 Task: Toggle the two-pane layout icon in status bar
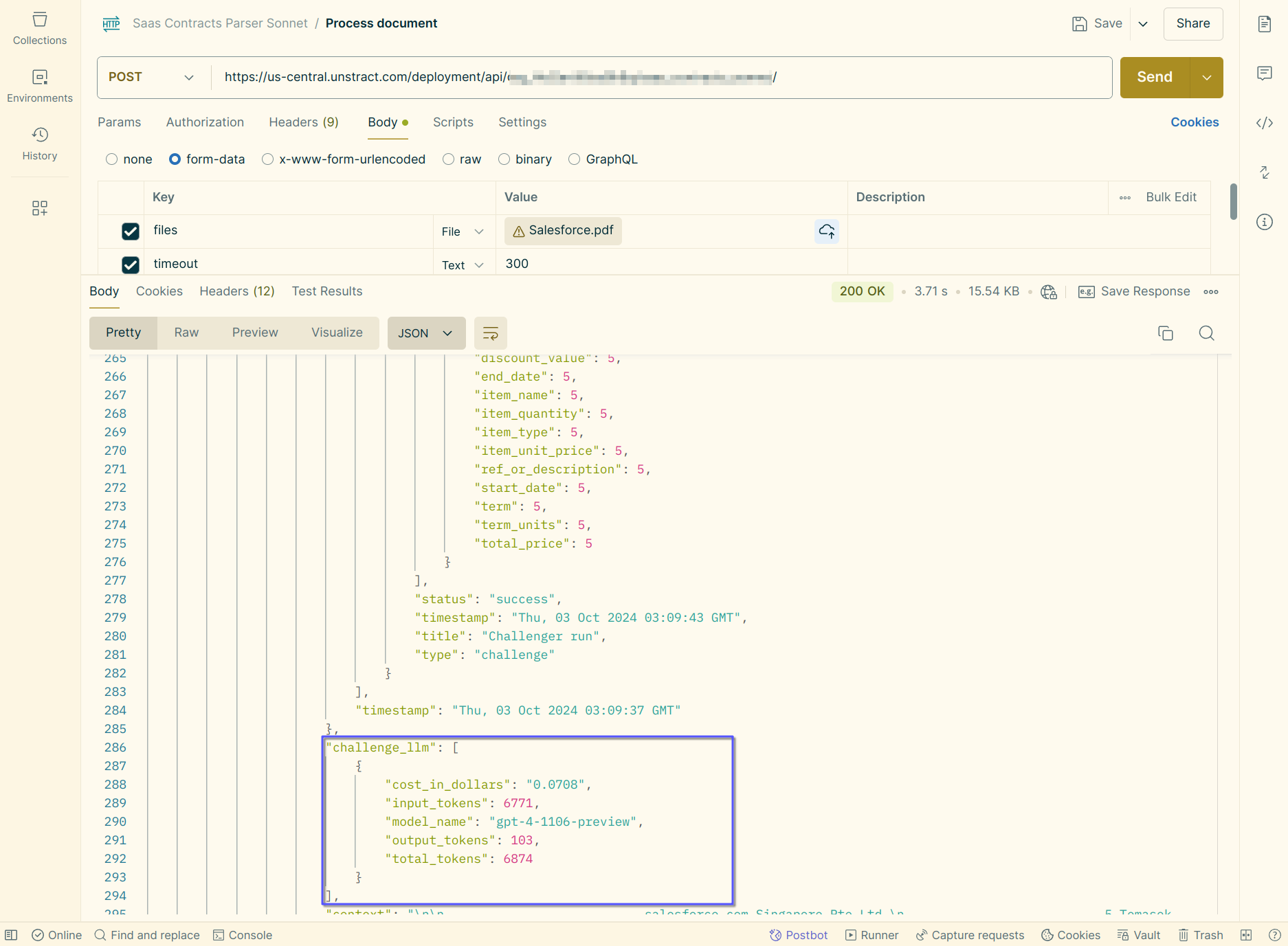tap(1246, 935)
